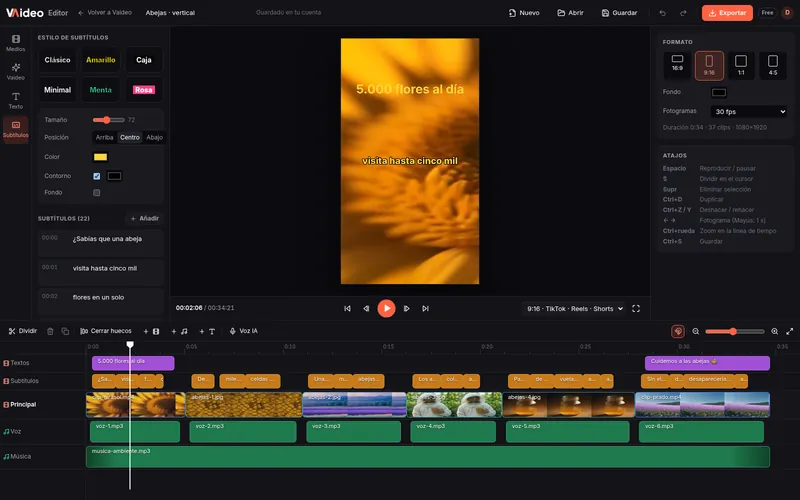
Task: Toggle the Contorno checkbox
Action: [96, 176]
